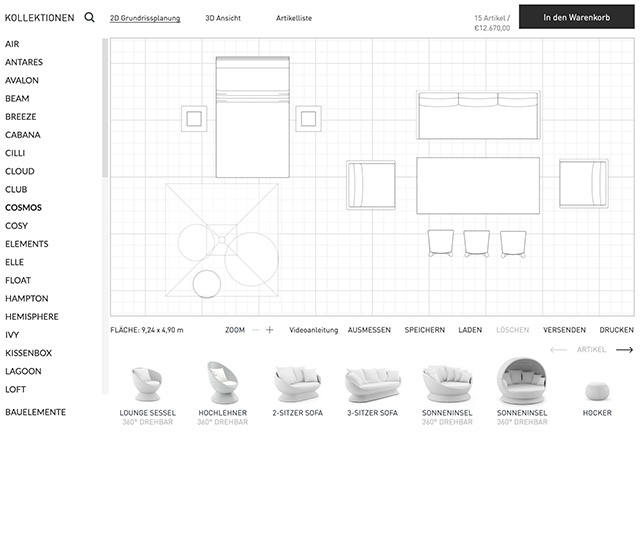This screenshot has height=555, width=640.
Task: Switch to the 3D Ansicht tab
Action: (223, 18)
